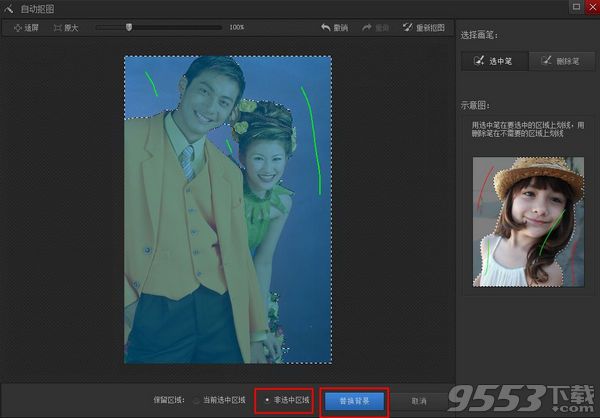Click the example girl thumbnail image

(x=528, y=222)
